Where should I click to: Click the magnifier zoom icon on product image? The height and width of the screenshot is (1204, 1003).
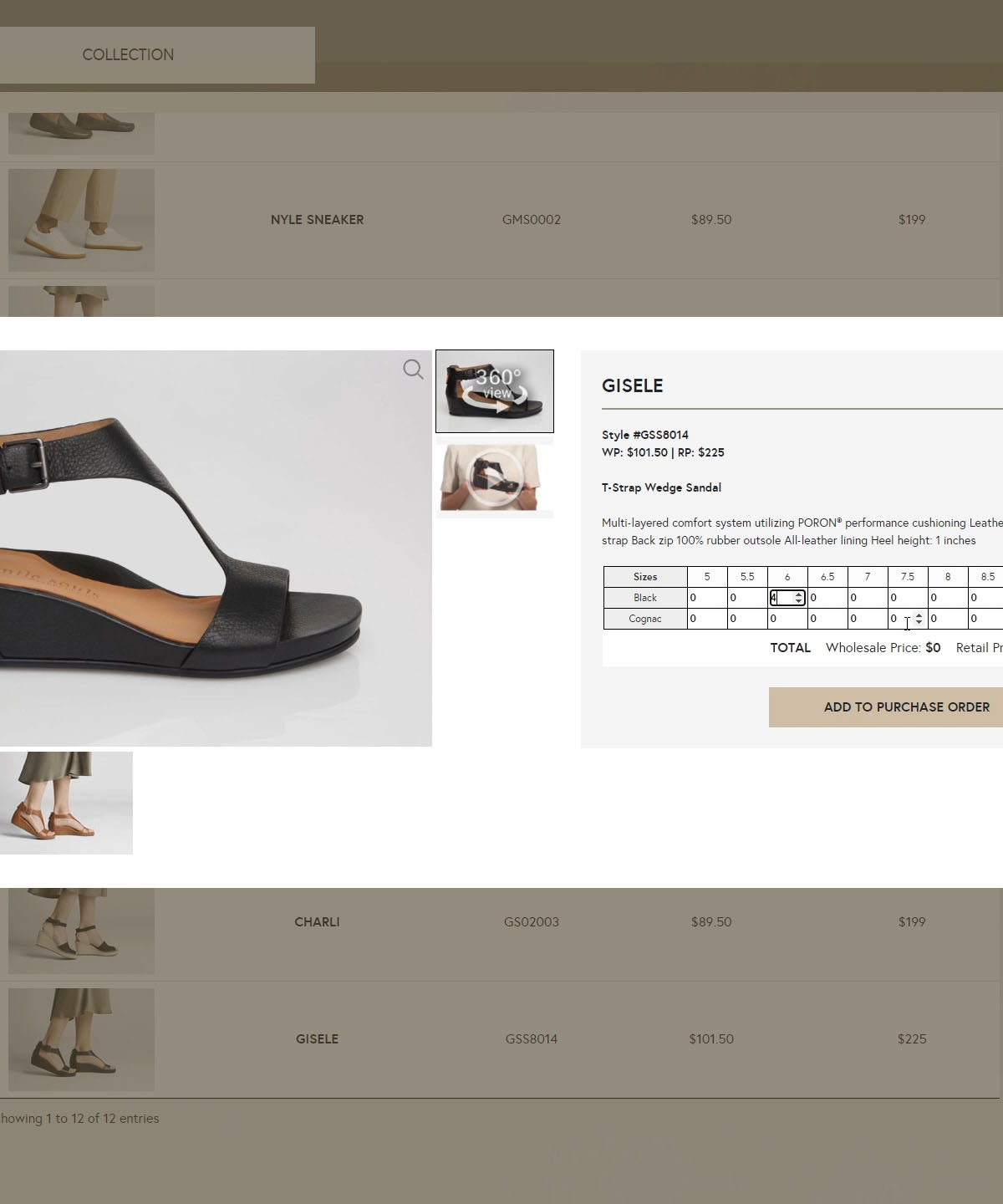(413, 369)
